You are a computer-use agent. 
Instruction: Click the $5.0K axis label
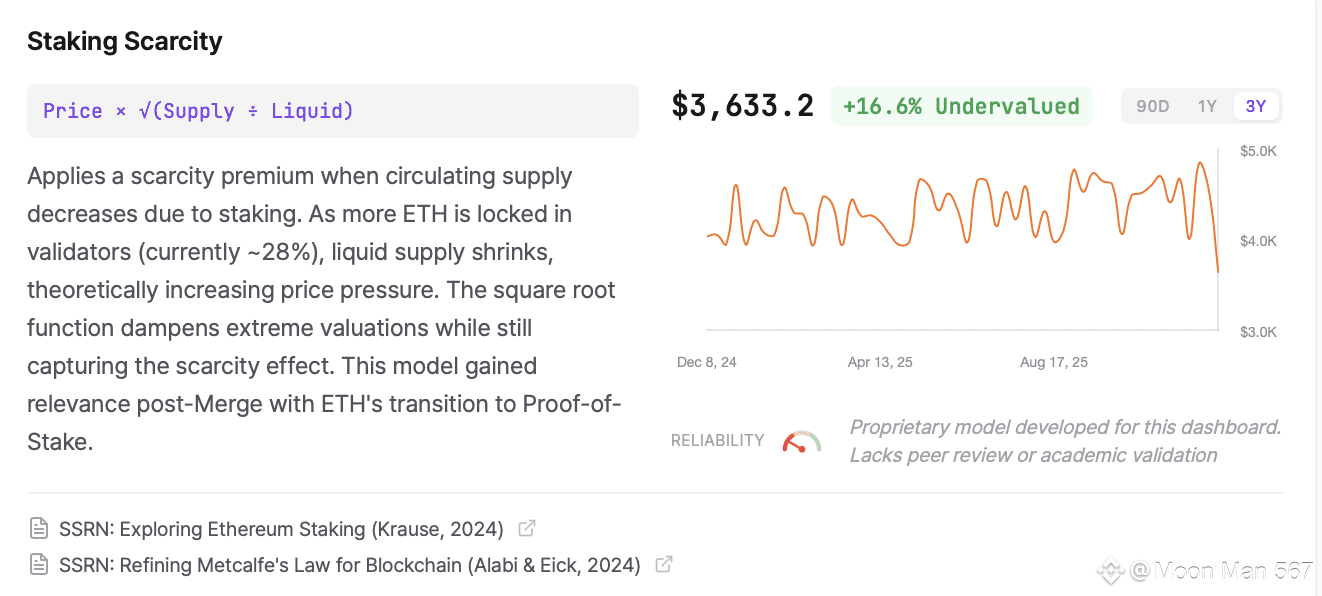coord(1258,151)
